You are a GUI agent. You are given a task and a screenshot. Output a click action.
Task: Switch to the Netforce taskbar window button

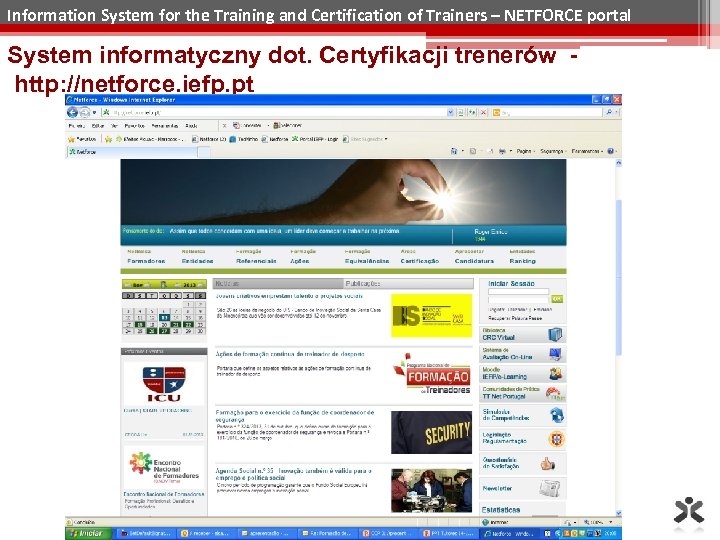click(x=508, y=533)
